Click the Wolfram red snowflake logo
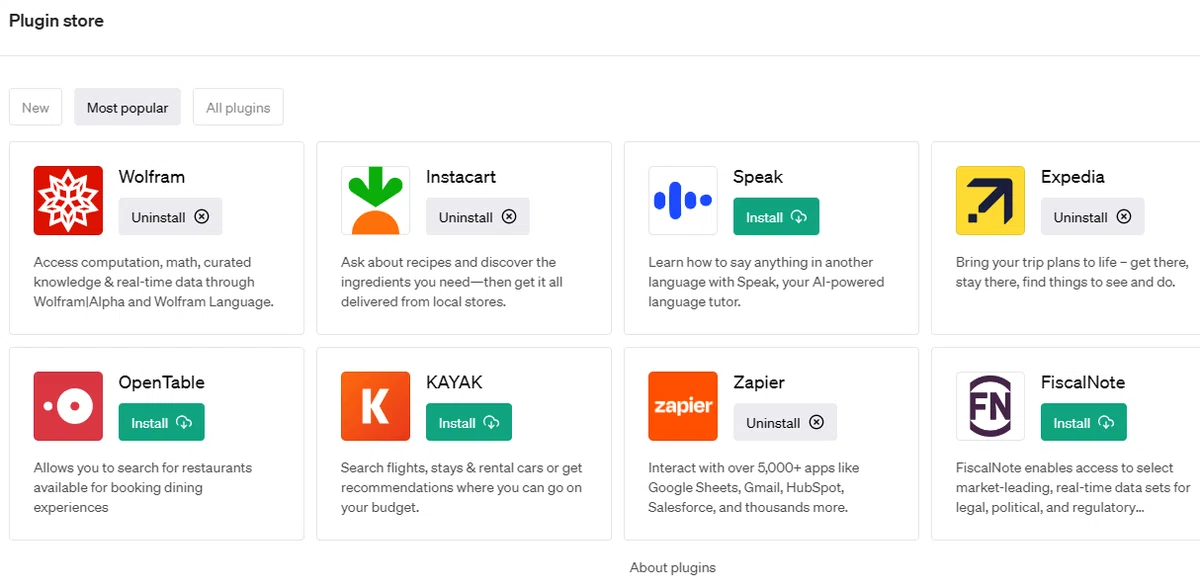The image size is (1200, 583). click(x=68, y=200)
